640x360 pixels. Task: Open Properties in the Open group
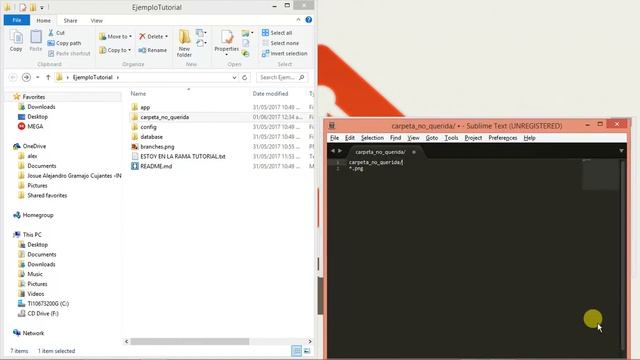[227, 42]
